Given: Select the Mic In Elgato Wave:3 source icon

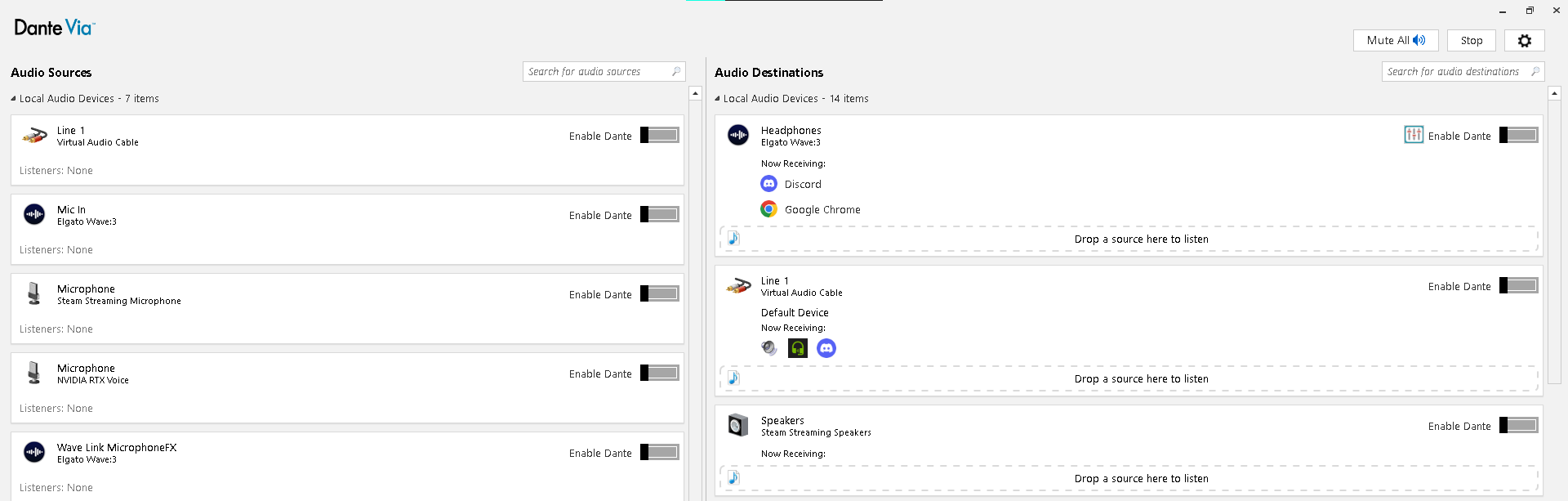Looking at the screenshot, I should click(x=34, y=214).
